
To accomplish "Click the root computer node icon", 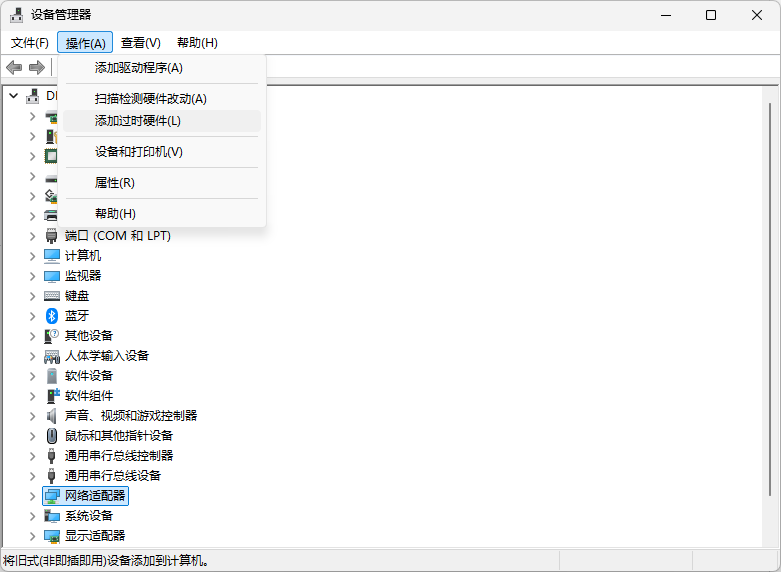I will 33,96.
